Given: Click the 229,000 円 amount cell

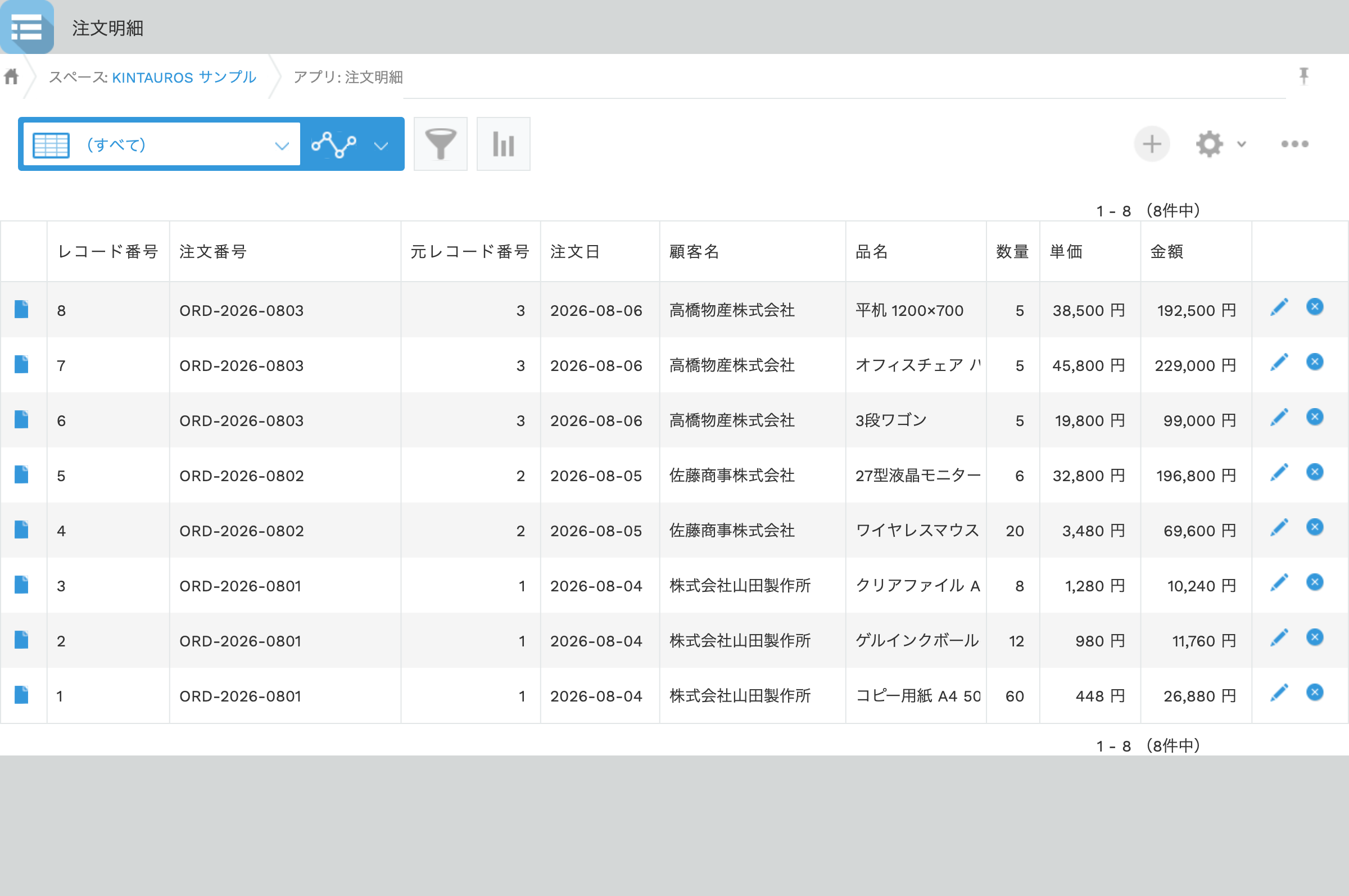Looking at the screenshot, I should (1196, 366).
